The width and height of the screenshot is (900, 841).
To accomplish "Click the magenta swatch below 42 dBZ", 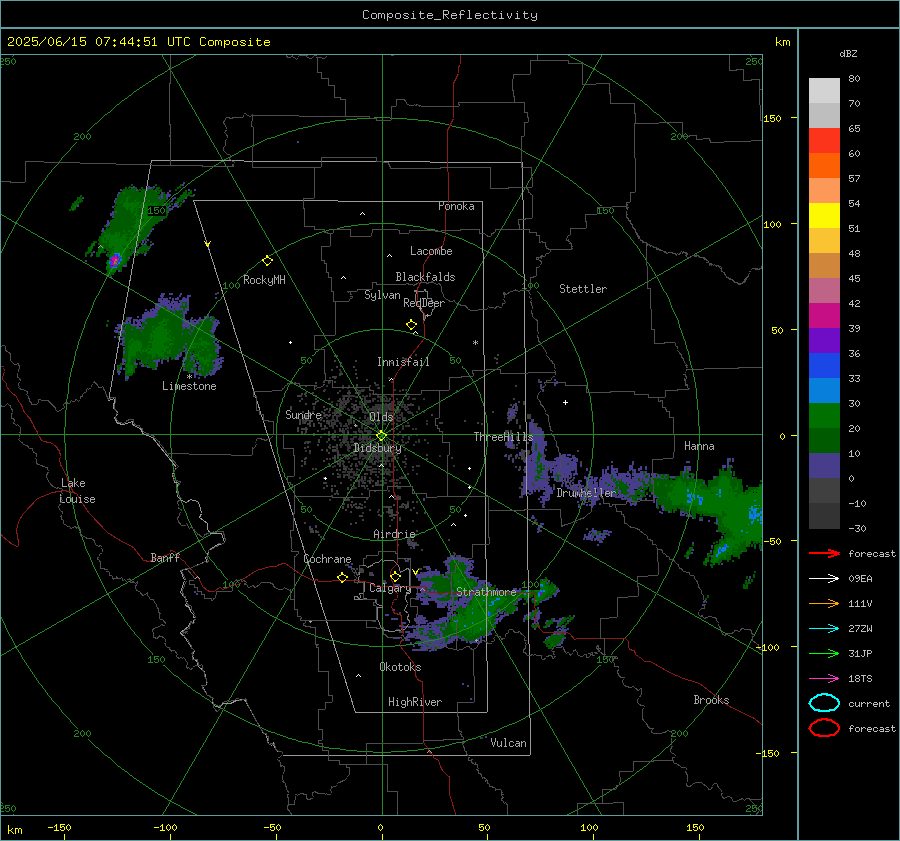I will pyautogui.click(x=824, y=315).
